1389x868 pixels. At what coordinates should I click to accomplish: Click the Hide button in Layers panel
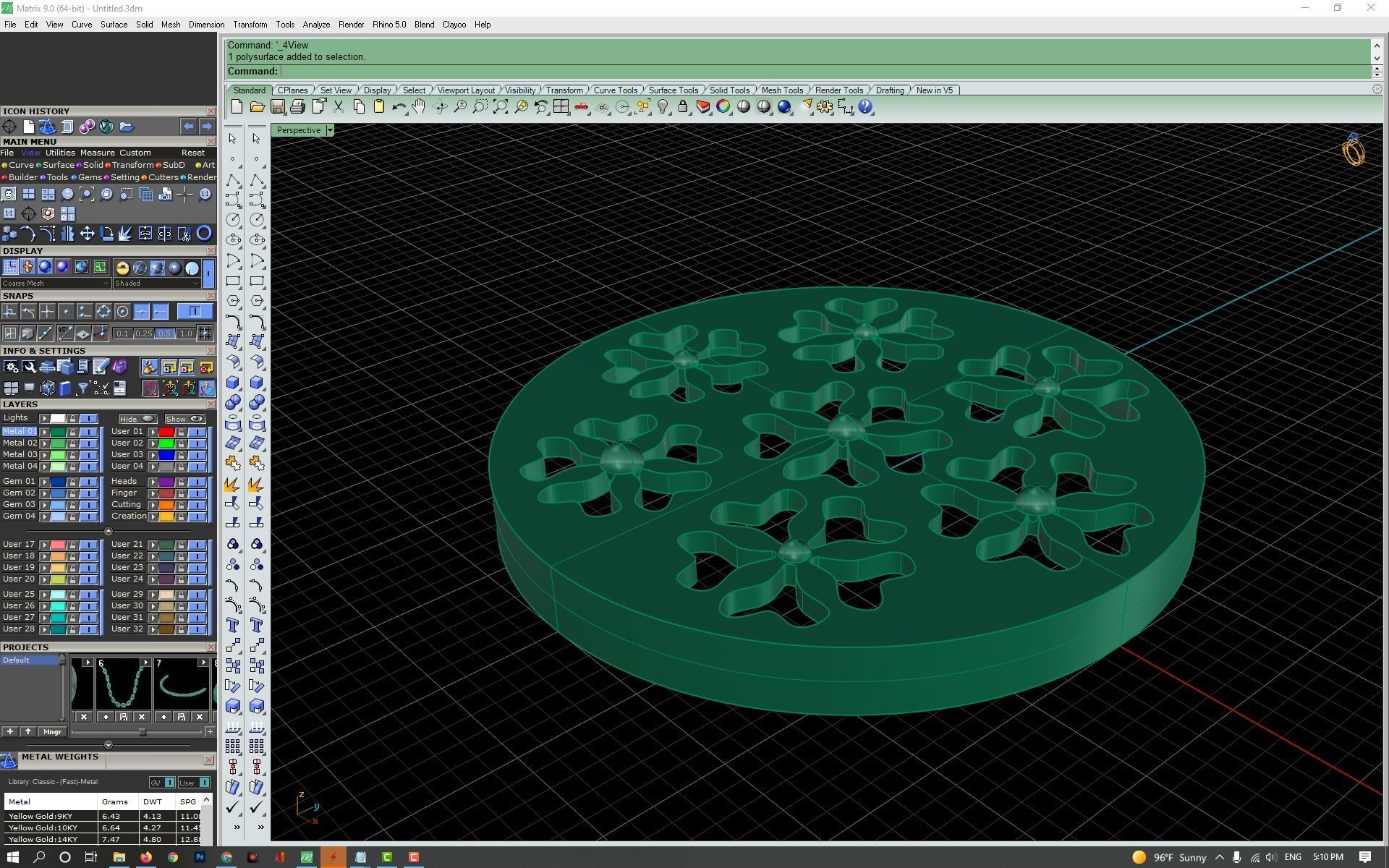[x=137, y=419]
